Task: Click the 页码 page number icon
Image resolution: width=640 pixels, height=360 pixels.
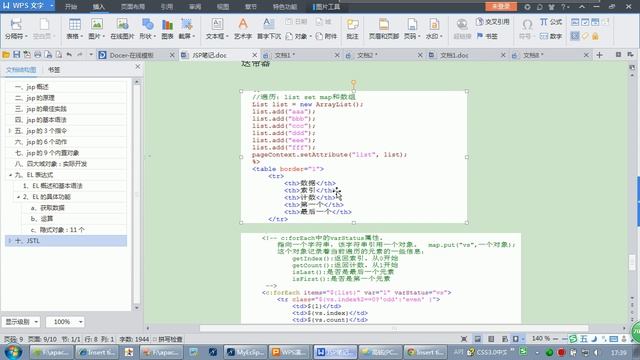Action: click(x=412, y=24)
